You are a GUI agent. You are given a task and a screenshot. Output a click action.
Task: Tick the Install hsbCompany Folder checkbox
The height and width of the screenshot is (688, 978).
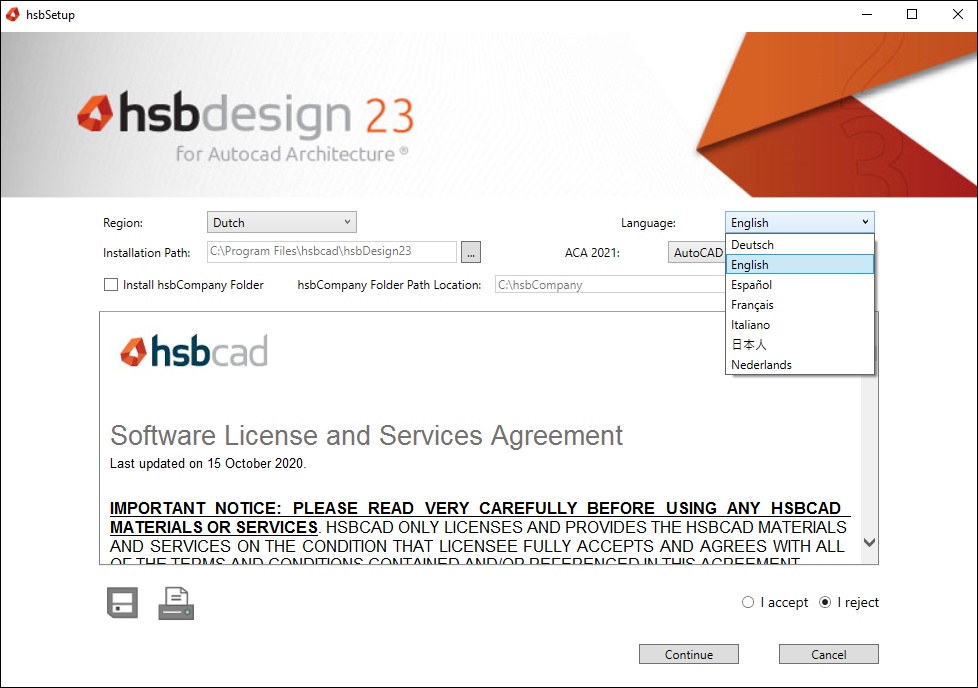[111, 284]
